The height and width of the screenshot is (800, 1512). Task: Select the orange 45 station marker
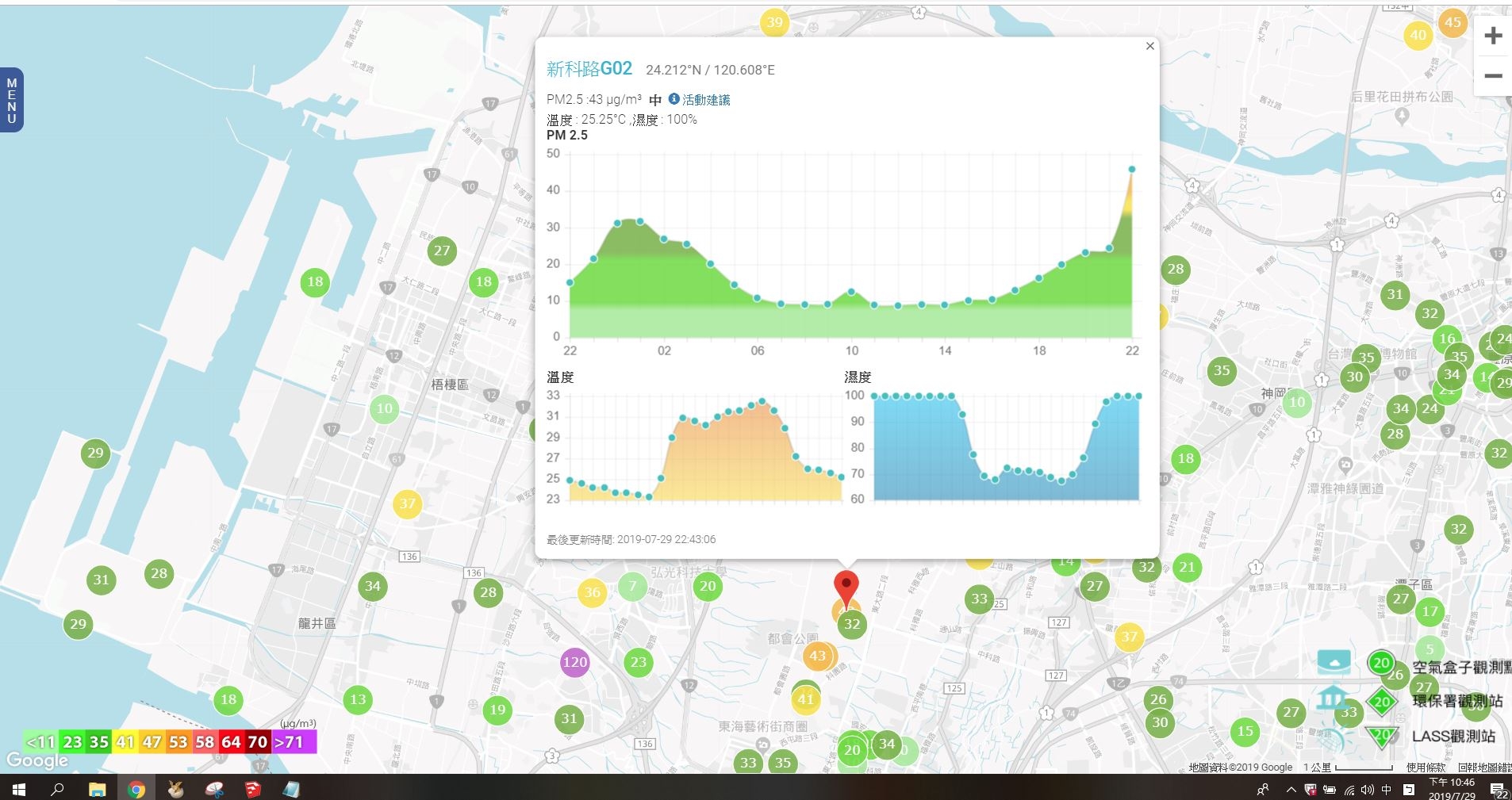tap(1453, 22)
